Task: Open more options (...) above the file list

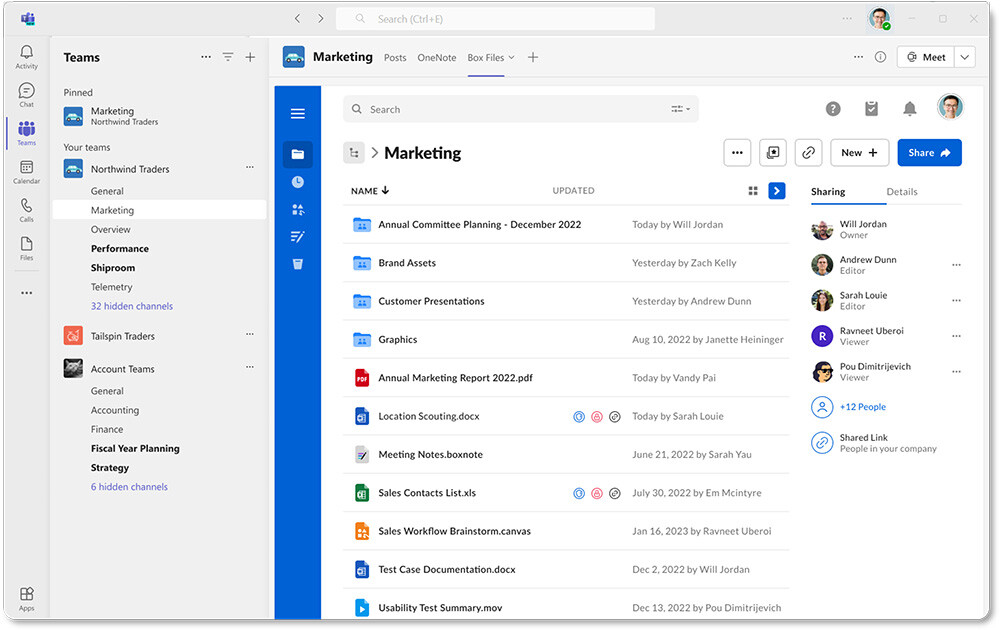Action: (x=737, y=152)
